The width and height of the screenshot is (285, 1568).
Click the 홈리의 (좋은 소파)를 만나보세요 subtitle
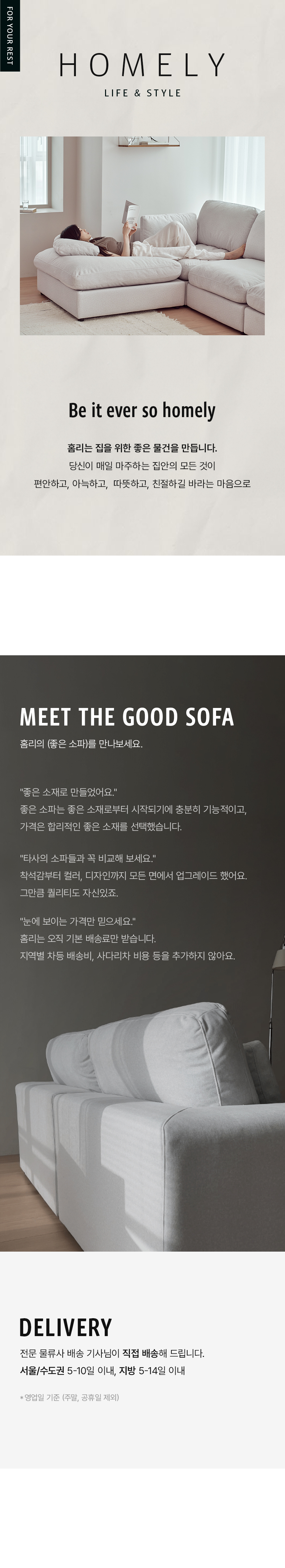[81, 744]
